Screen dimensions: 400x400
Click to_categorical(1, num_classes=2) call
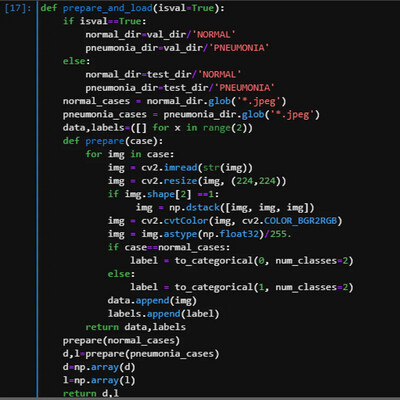pos(264,288)
